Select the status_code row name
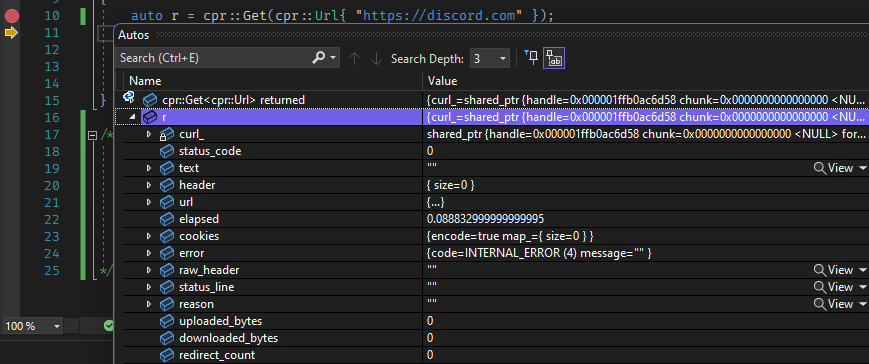The width and height of the screenshot is (869, 364). tap(210, 151)
